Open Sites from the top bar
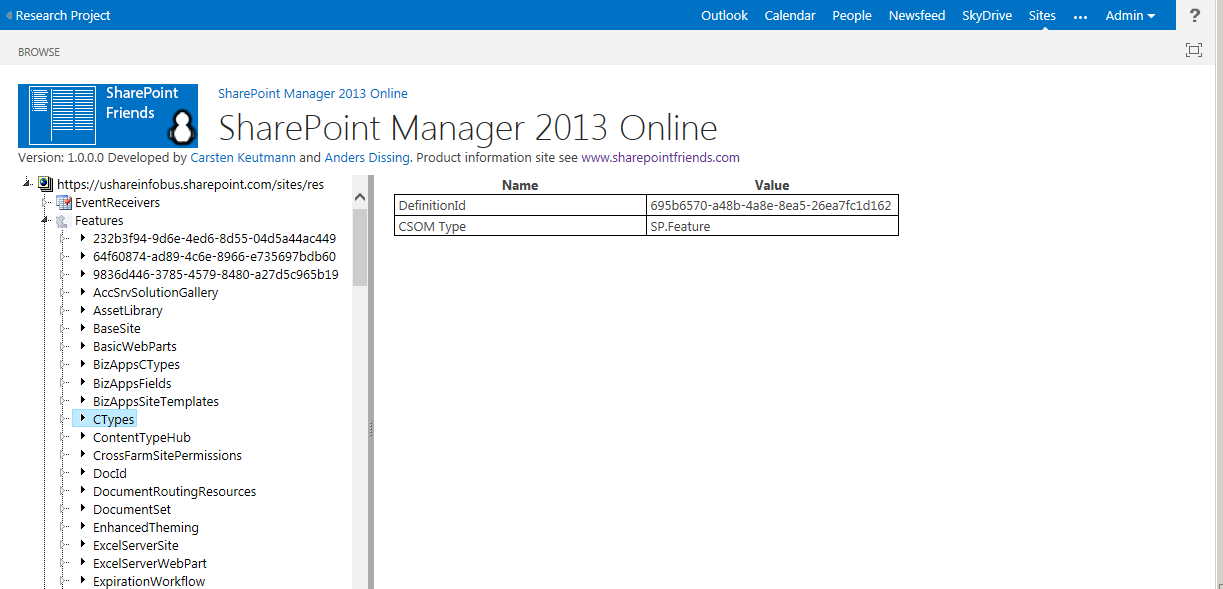This screenshot has width=1223, height=589. click(x=1042, y=16)
